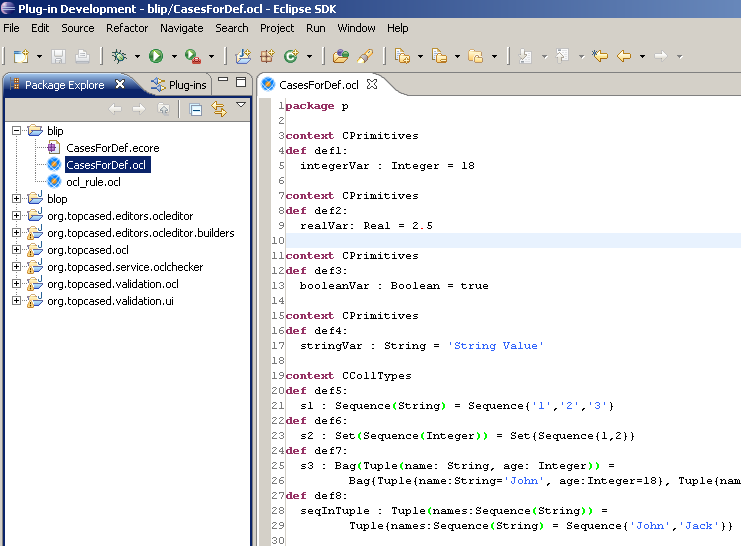Click 'package' keyword on line 1
This screenshot has height=546, width=741.
tap(310, 106)
